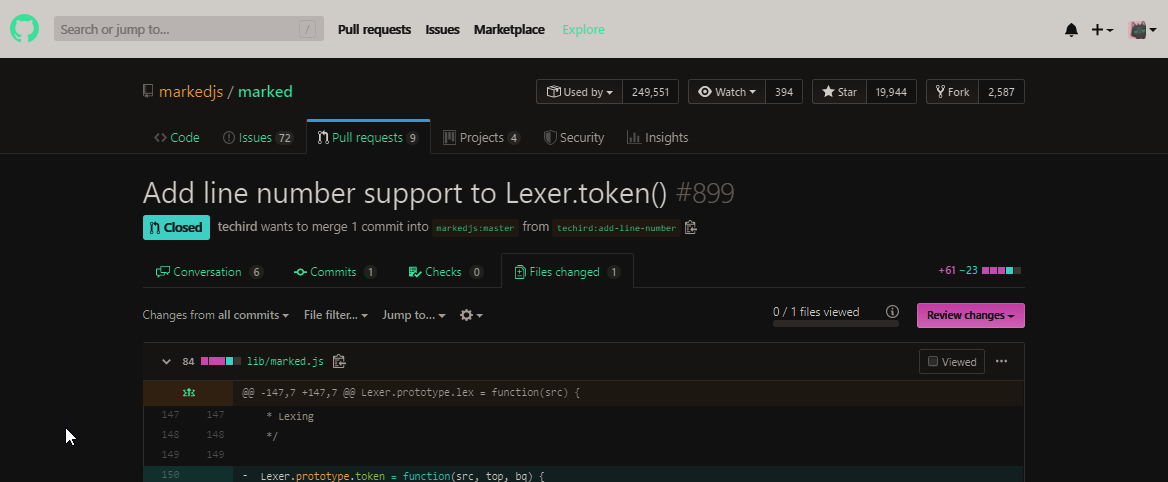The width and height of the screenshot is (1168, 482).
Task: Copy the branch name via clipboard icon
Action: click(x=690, y=228)
